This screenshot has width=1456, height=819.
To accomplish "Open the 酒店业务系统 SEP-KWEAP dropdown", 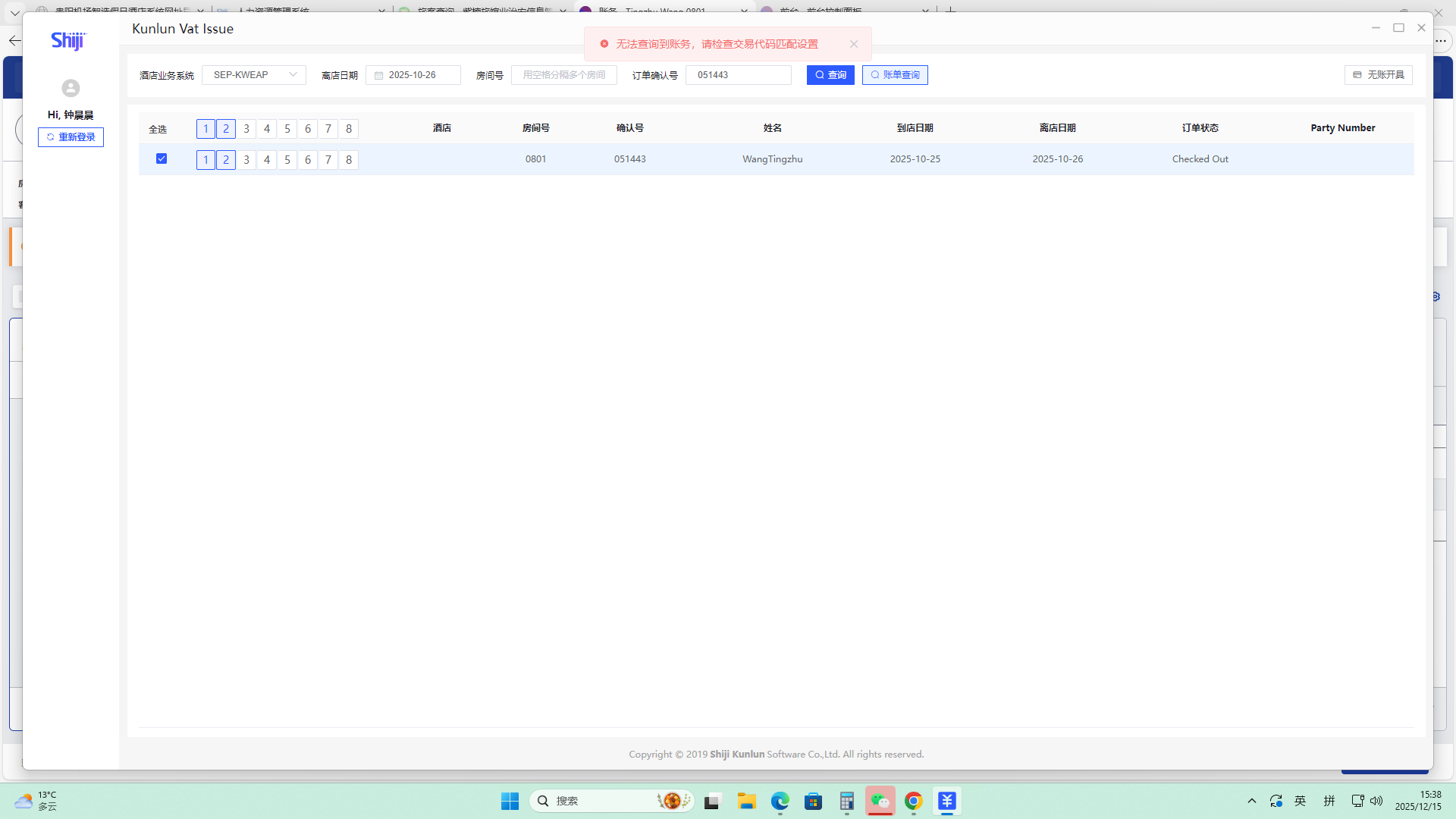I will click(254, 75).
